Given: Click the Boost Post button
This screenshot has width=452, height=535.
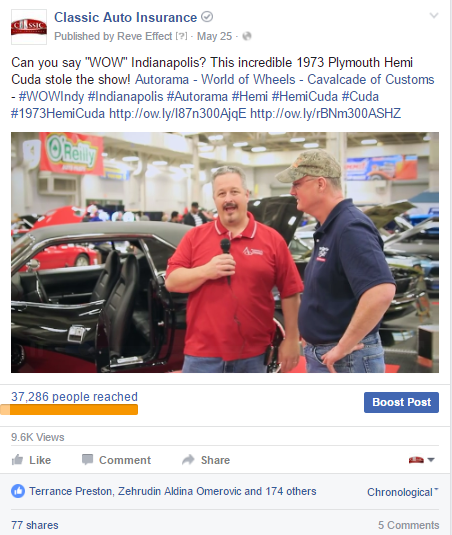Looking at the screenshot, I should point(401,402).
